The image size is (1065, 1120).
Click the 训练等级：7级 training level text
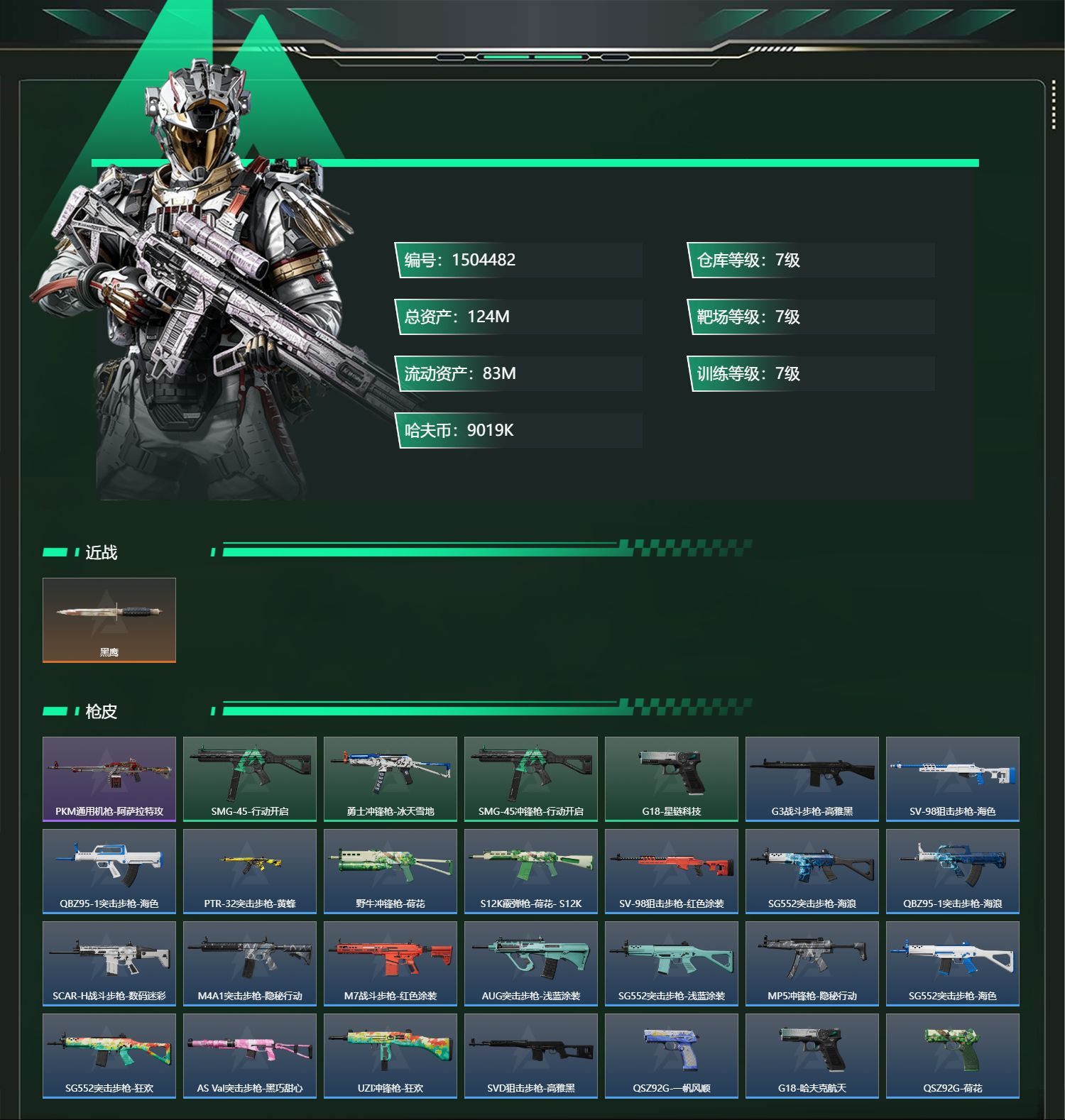[x=748, y=373]
